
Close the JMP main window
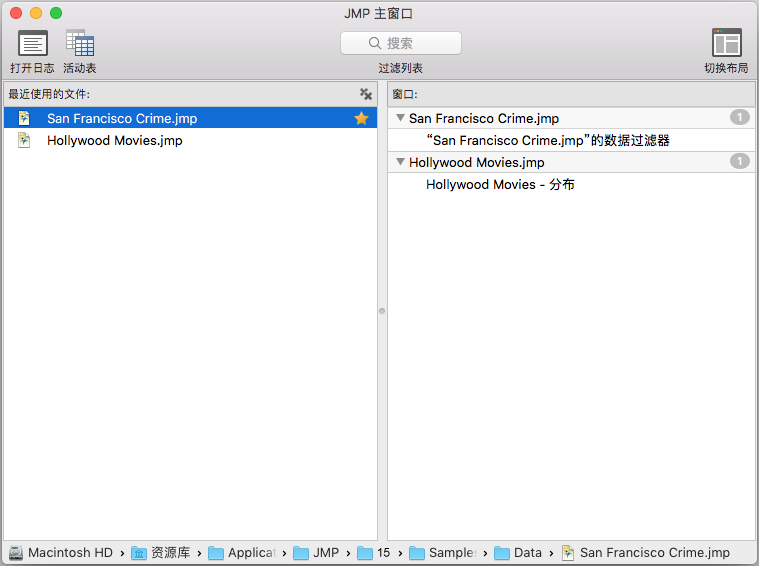click(x=16, y=13)
